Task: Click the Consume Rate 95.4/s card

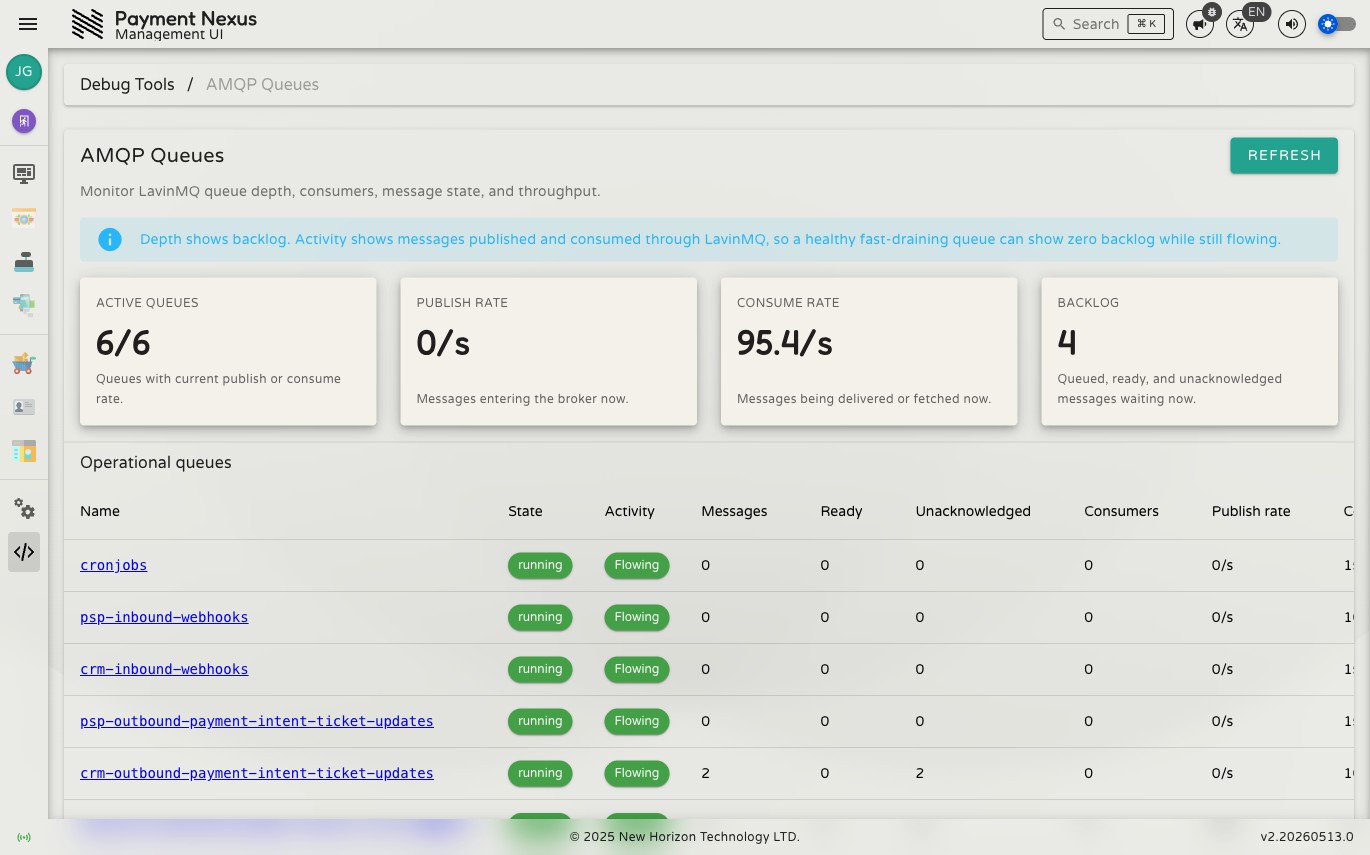Action: click(x=869, y=351)
